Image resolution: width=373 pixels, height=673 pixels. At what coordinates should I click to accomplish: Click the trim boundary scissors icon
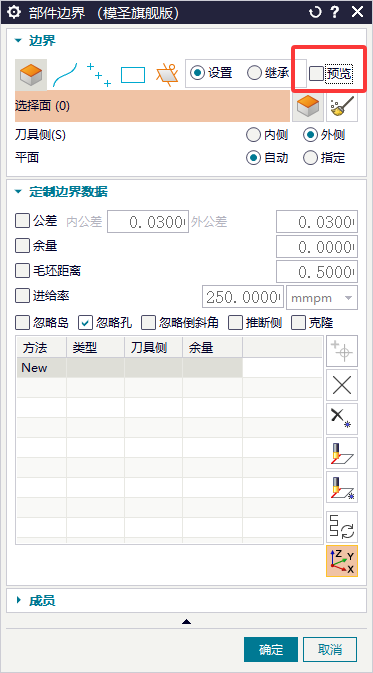click(x=167, y=75)
